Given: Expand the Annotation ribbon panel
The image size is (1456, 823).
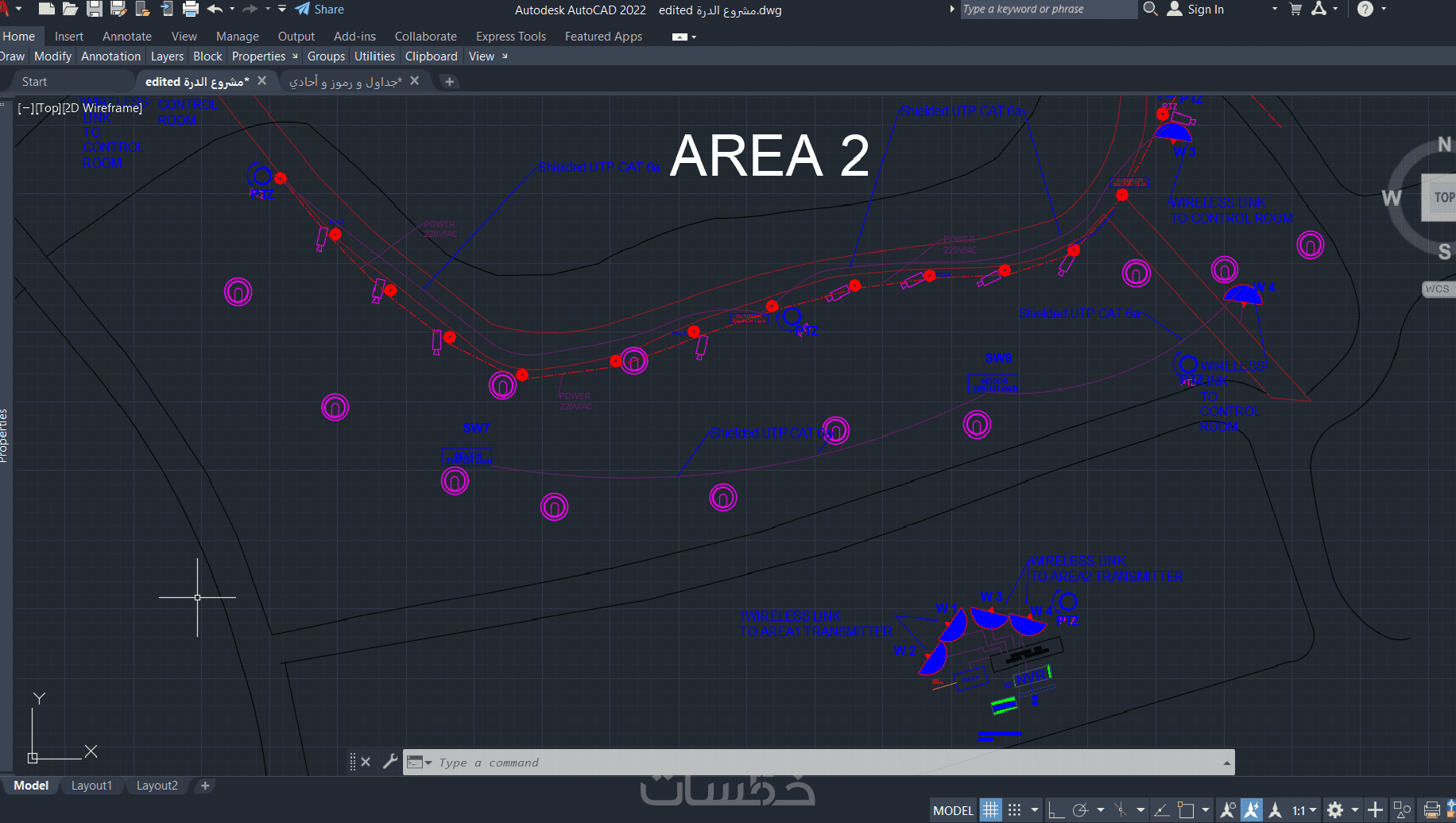Looking at the screenshot, I should pos(110,56).
